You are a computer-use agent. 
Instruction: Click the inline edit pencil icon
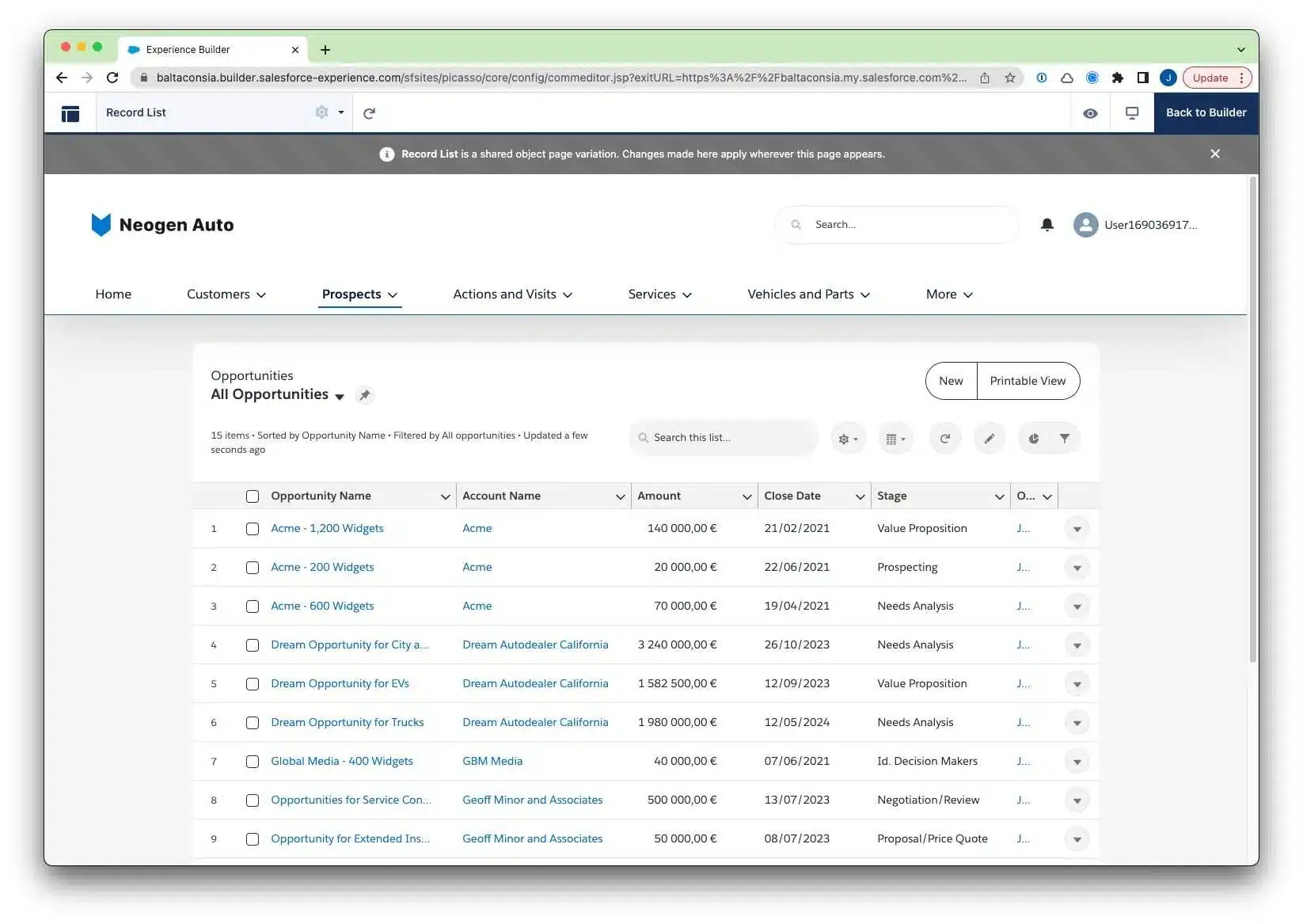pos(989,439)
